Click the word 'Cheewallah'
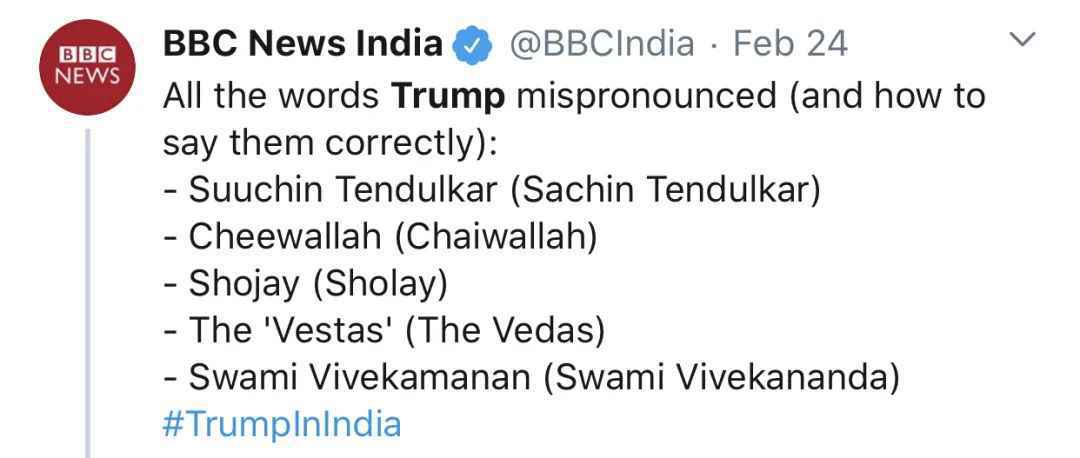This screenshot has height=458, width=1080. 284,237
